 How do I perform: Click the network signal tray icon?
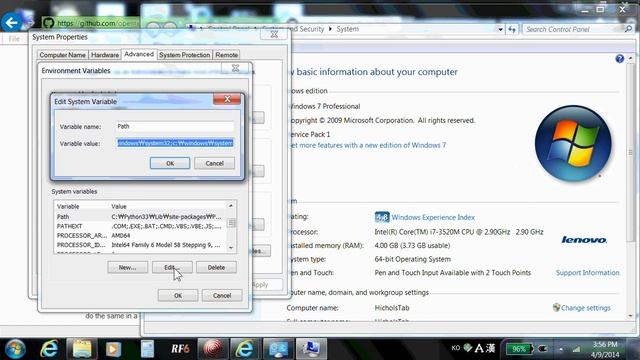click(576, 349)
